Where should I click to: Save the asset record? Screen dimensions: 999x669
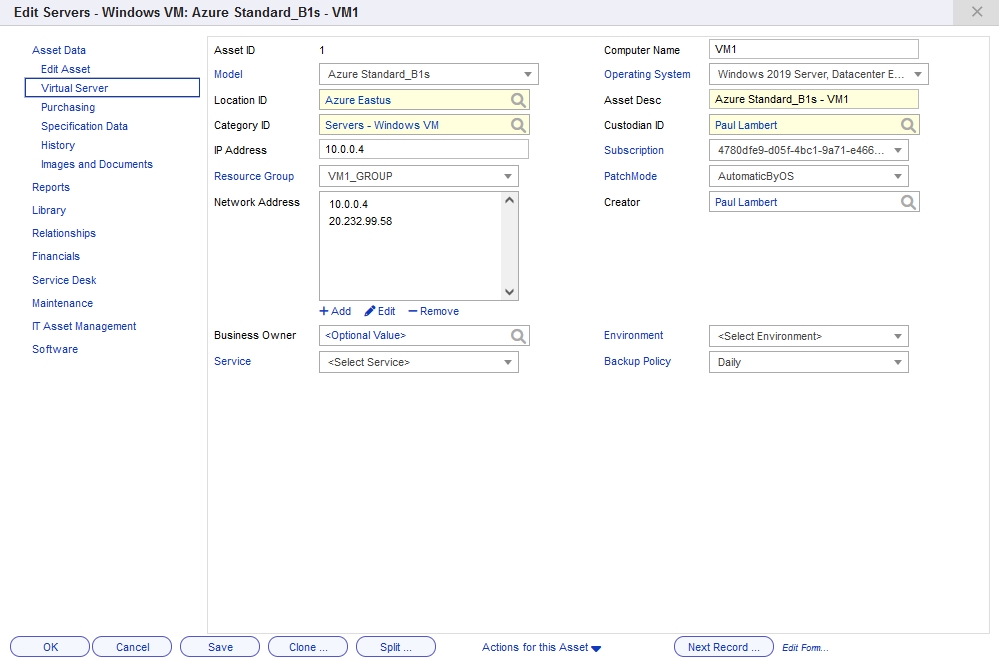(219, 646)
